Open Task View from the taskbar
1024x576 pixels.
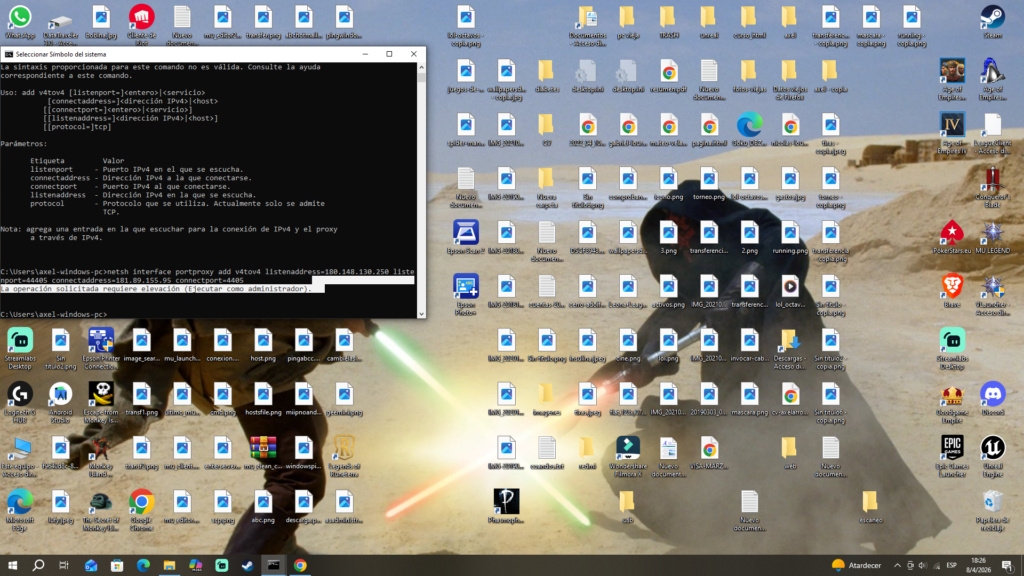click(64, 565)
